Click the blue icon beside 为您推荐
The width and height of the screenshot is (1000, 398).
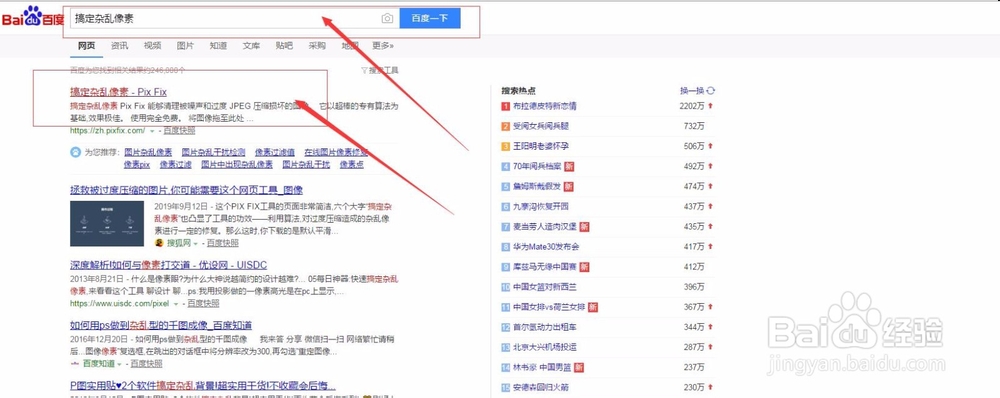click(x=75, y=152)
